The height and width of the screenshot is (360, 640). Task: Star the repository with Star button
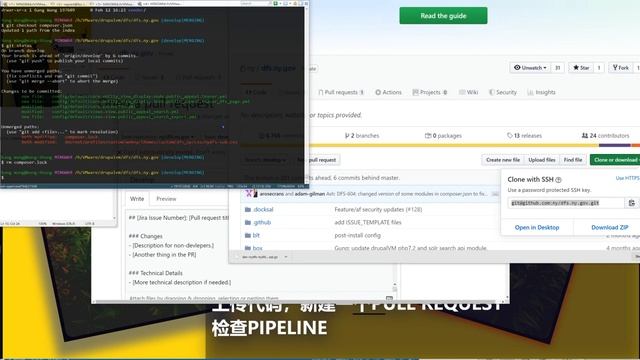(581, 68)
